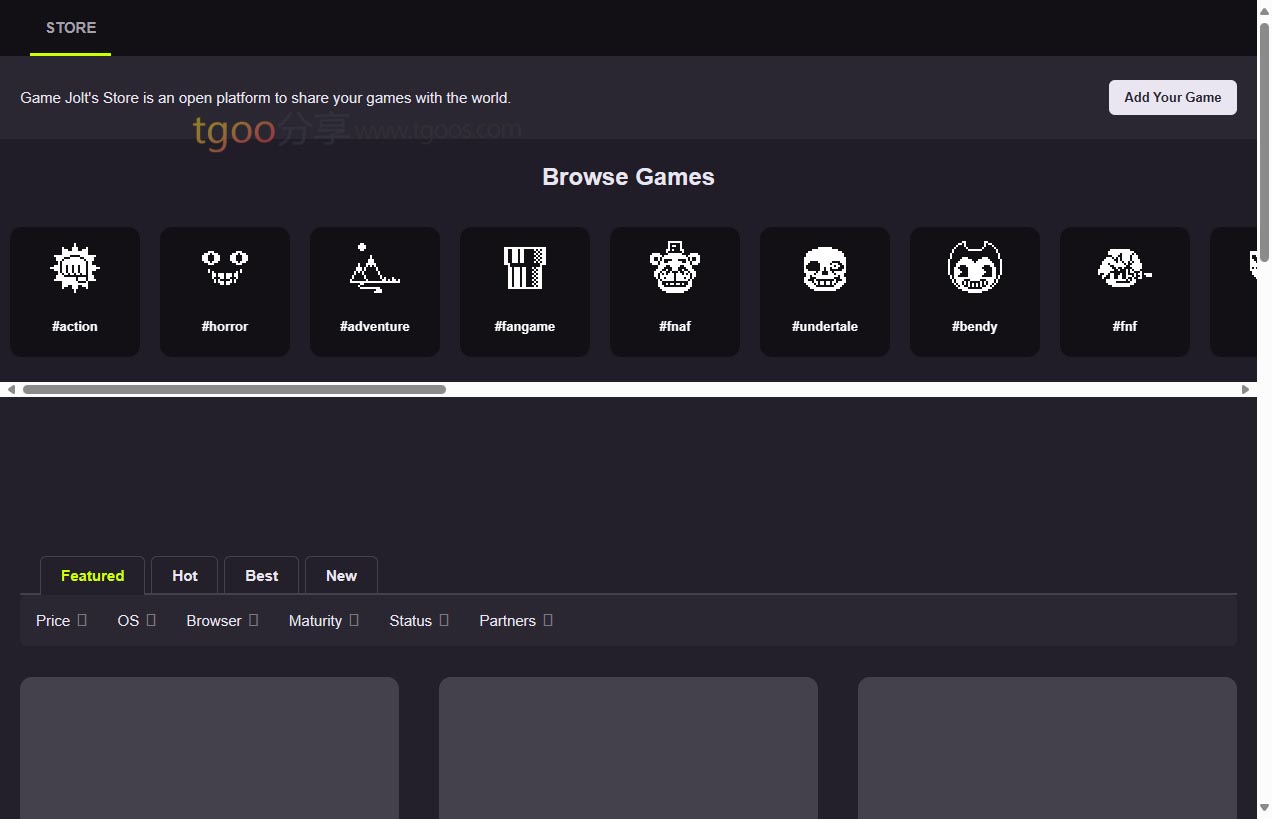Click the Add Your Game button

click(1172, 98)
